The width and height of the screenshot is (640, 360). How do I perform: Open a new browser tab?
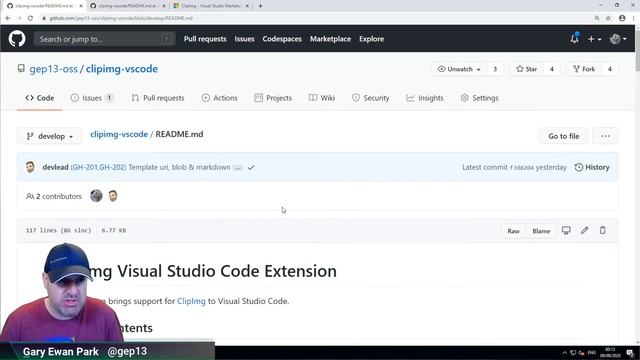[260, 6]
